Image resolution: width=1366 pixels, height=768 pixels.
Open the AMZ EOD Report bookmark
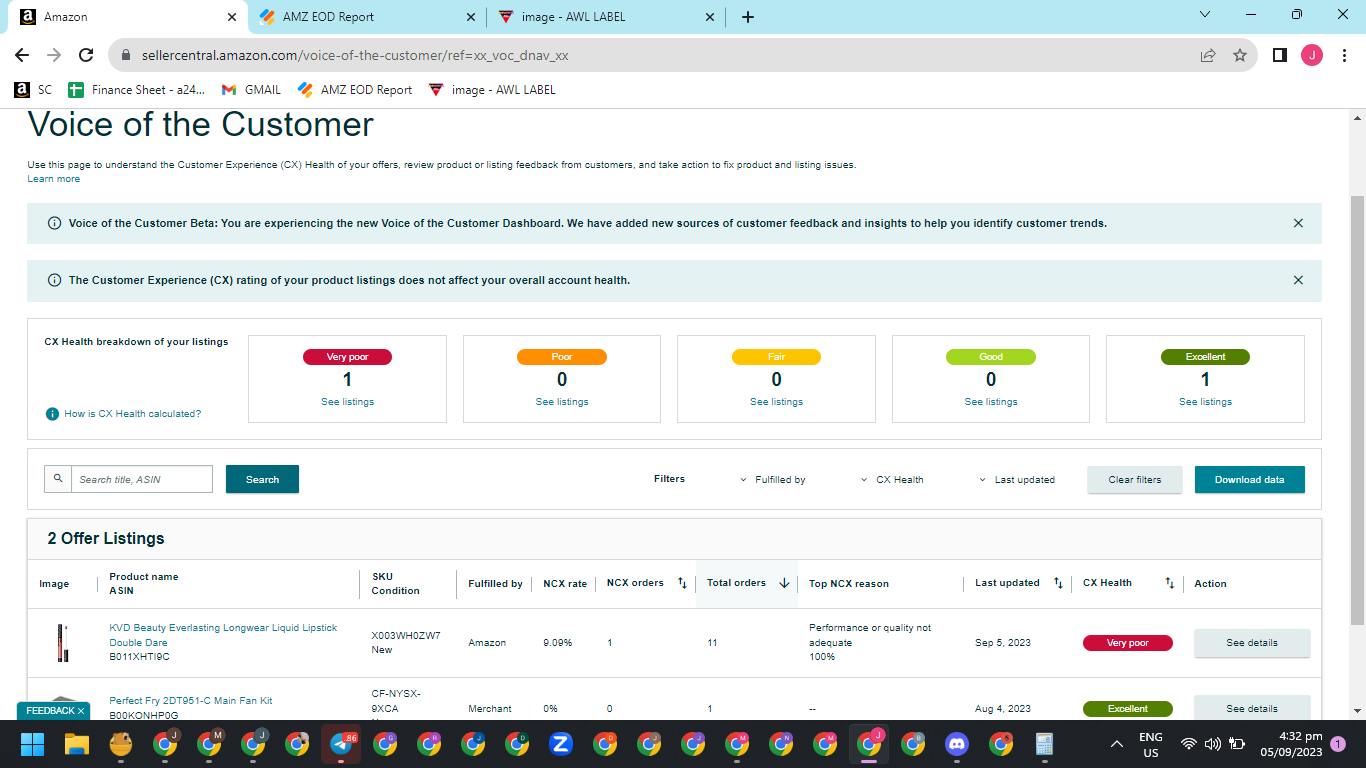[x=355, y=90]
